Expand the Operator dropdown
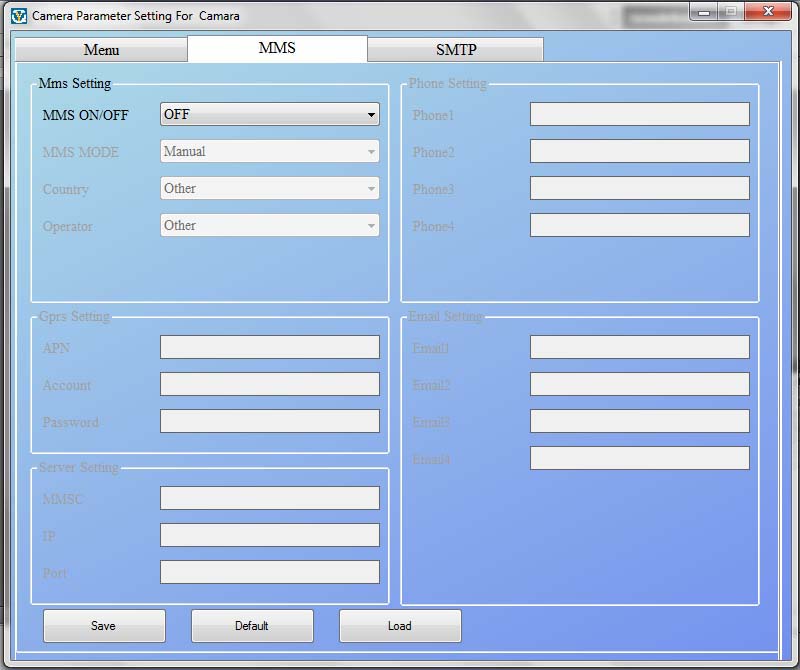800x670 pixels. point(270,226)
